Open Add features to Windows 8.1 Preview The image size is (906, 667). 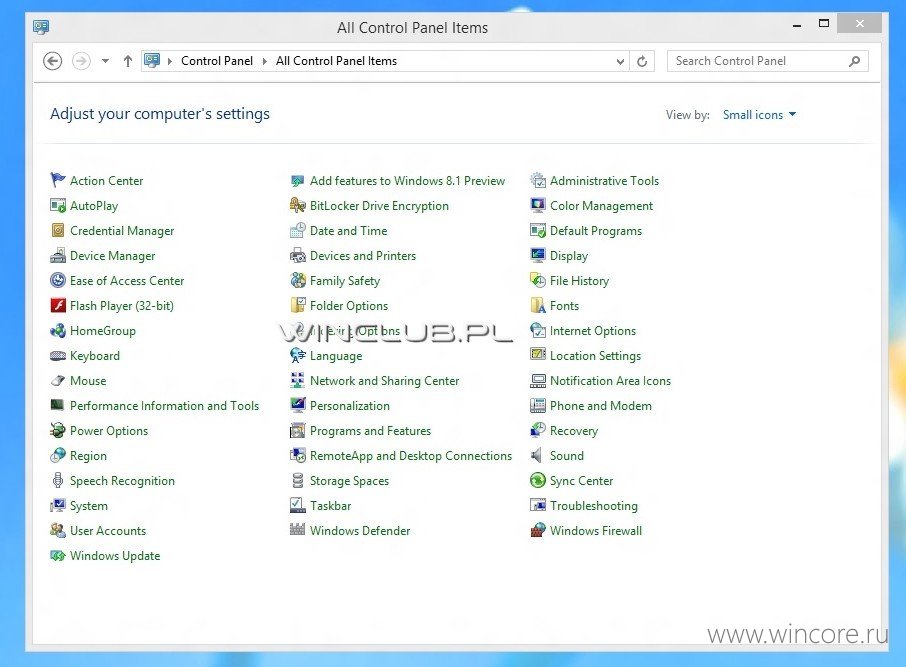[x=407, y=180]
